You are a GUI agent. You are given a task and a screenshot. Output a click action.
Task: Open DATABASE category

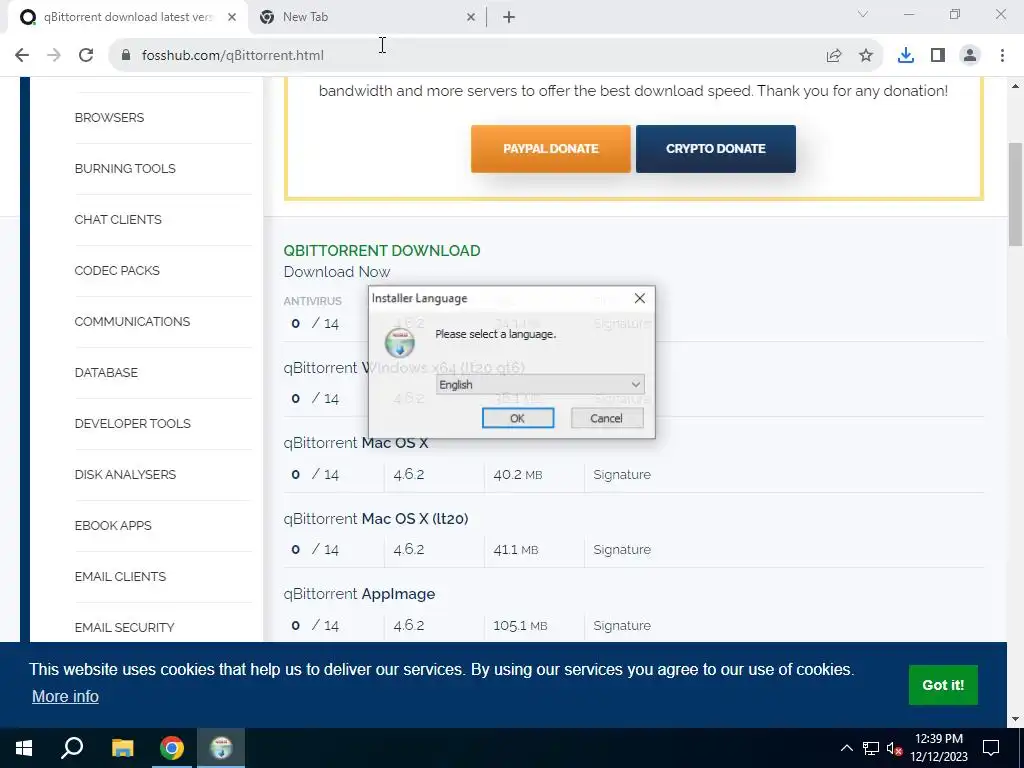tap(106, 372)
